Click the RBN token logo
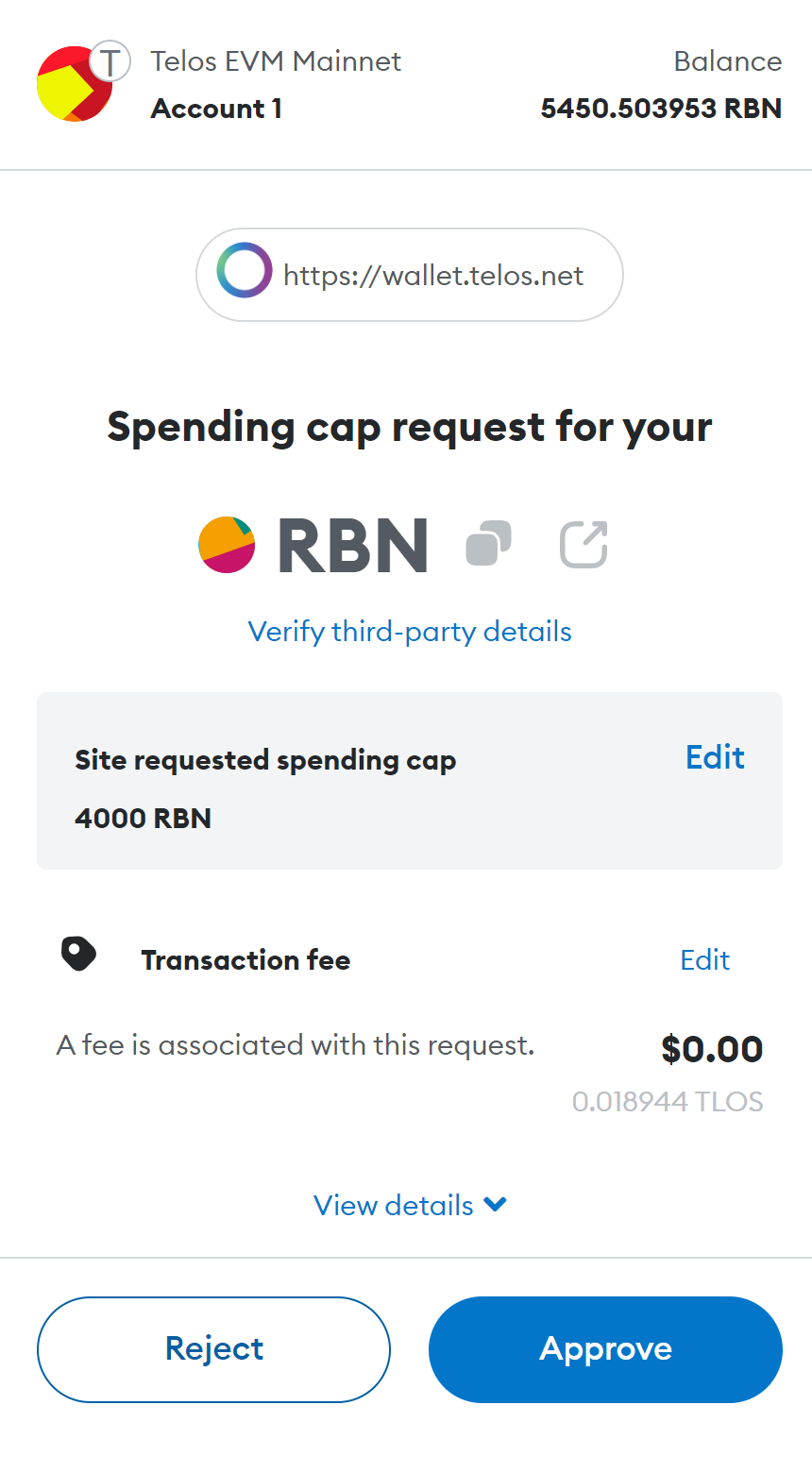This screenshot has height=1473, width=812. [x=227, y=545]
